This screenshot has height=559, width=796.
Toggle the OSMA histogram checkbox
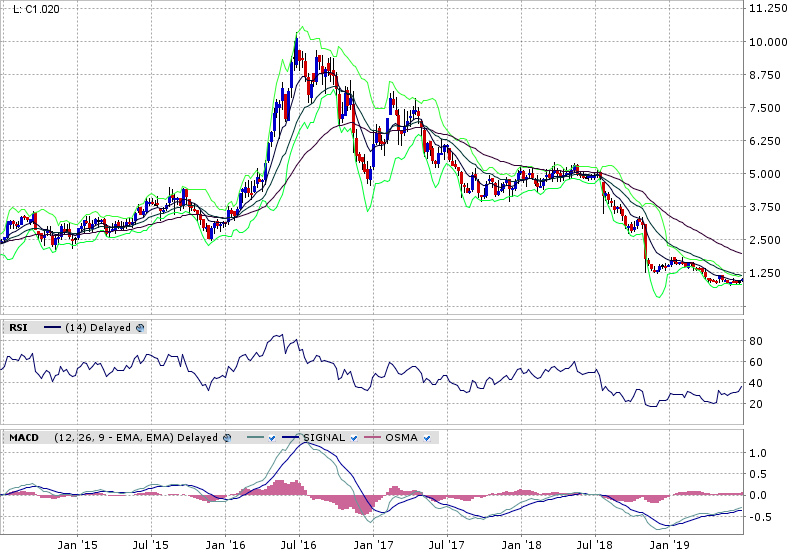click(427, 438)
